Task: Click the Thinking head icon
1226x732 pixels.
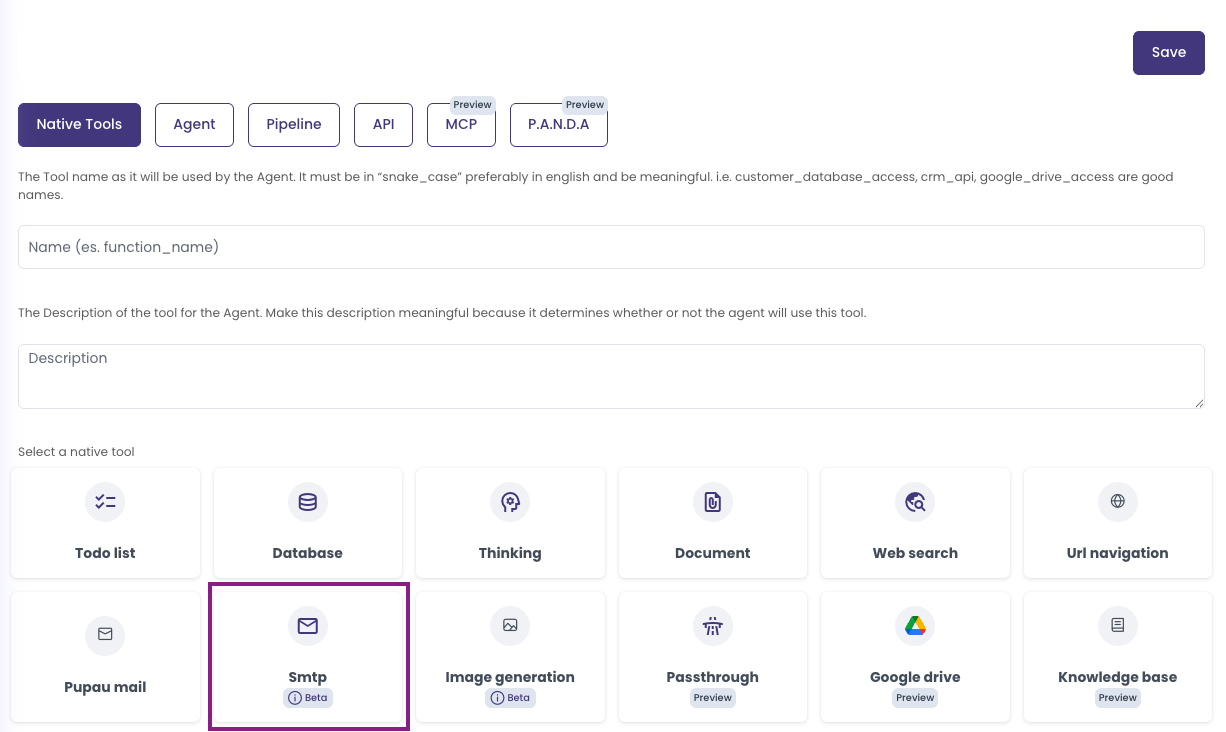Action: tap(510, 502)
